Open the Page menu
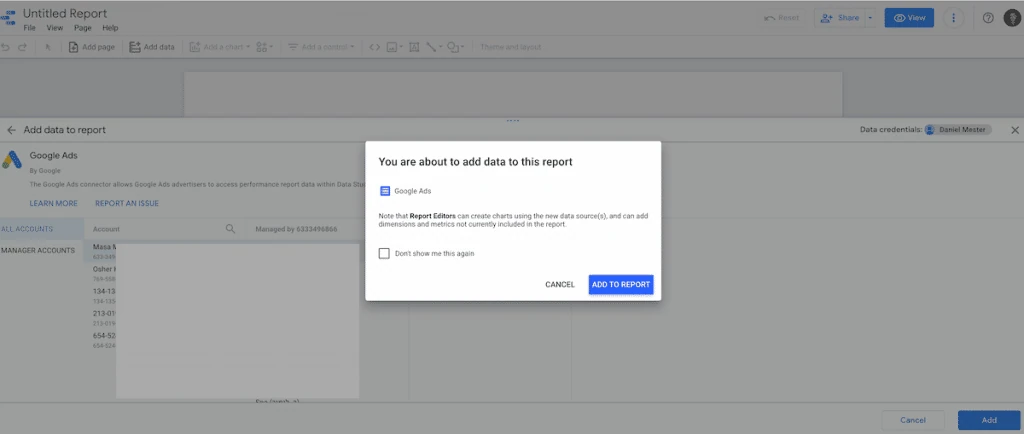 (82, 28)
